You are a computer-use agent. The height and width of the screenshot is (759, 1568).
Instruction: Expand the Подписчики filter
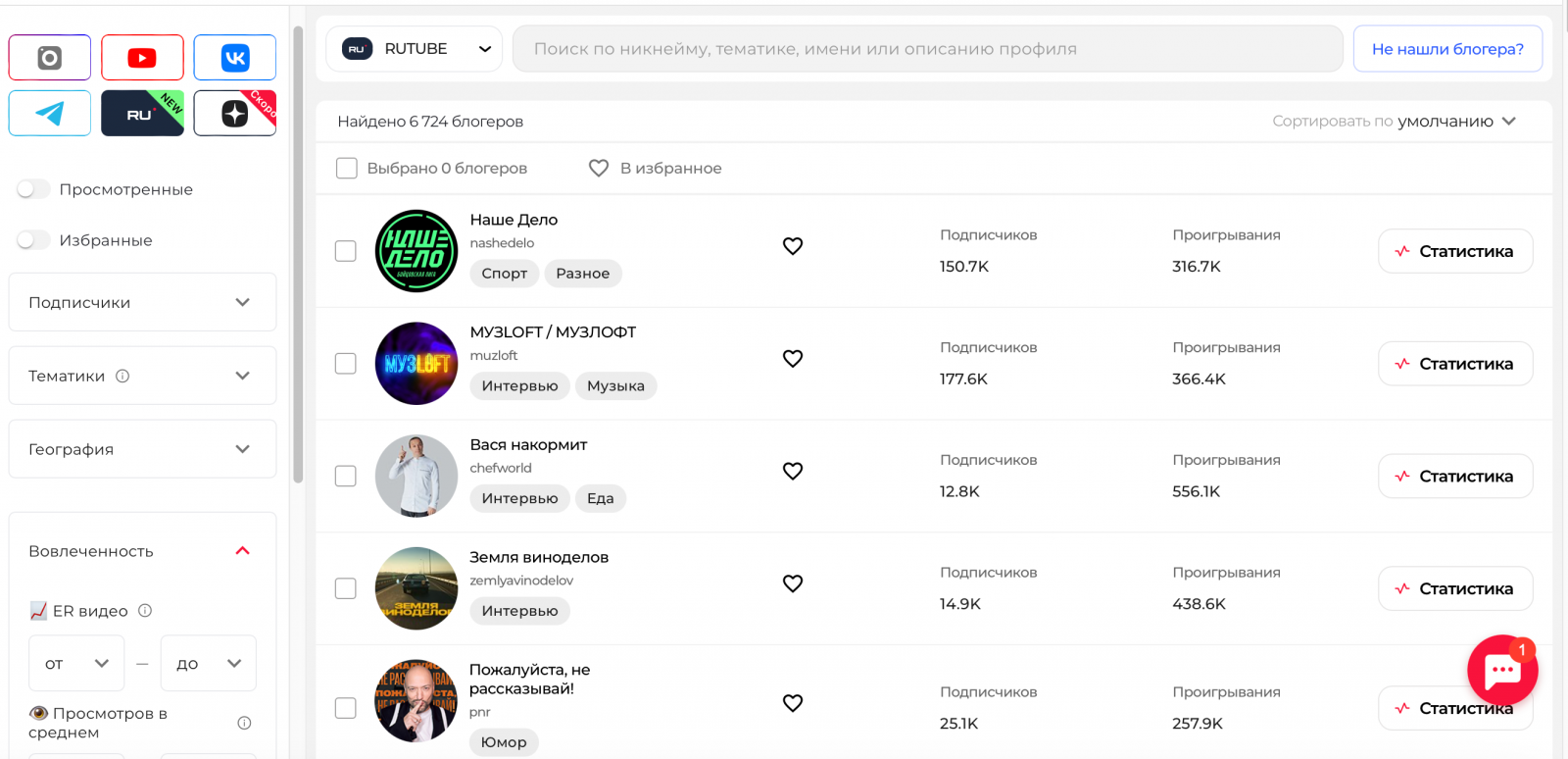click(x=142, y=302)
